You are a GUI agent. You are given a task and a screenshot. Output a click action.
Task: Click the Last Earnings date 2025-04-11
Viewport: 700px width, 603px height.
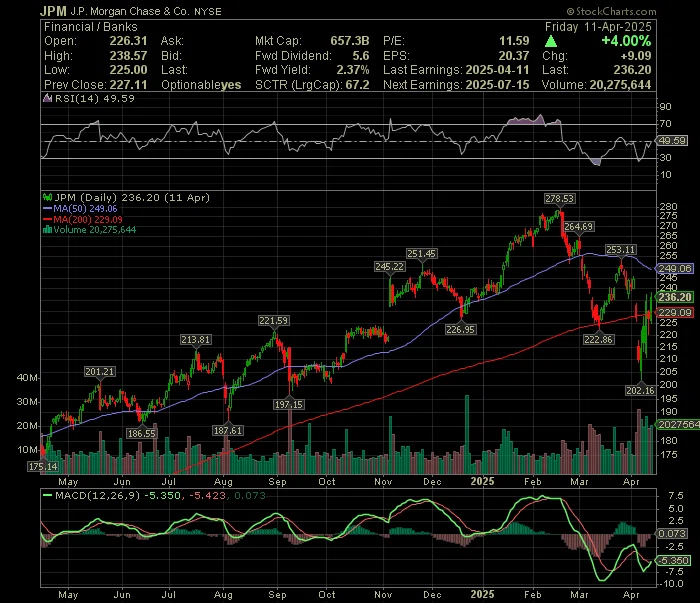[497, 70]
